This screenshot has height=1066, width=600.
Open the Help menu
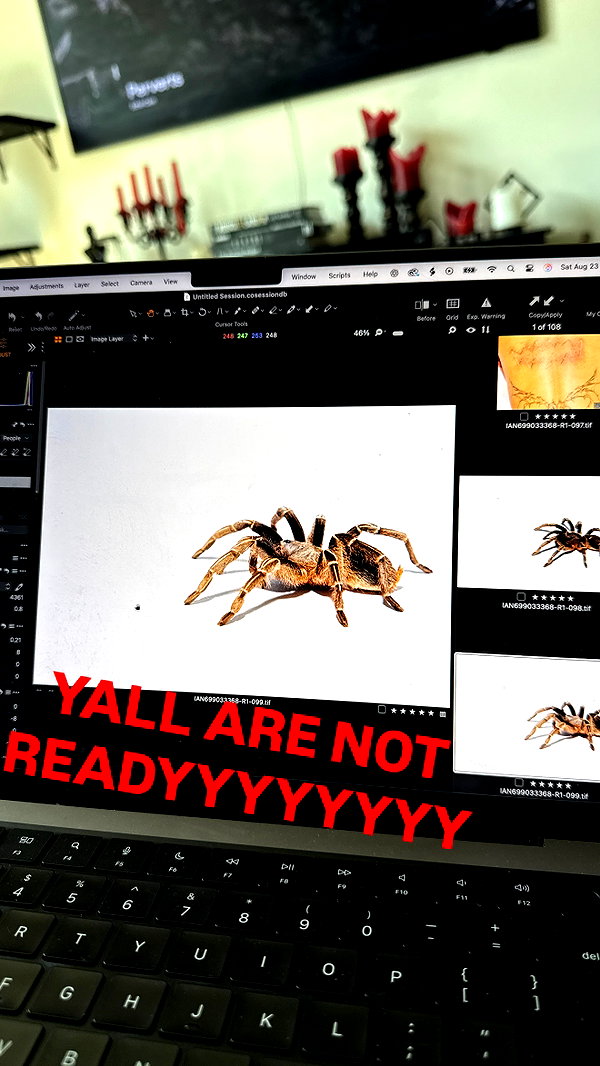pos(370,274)
